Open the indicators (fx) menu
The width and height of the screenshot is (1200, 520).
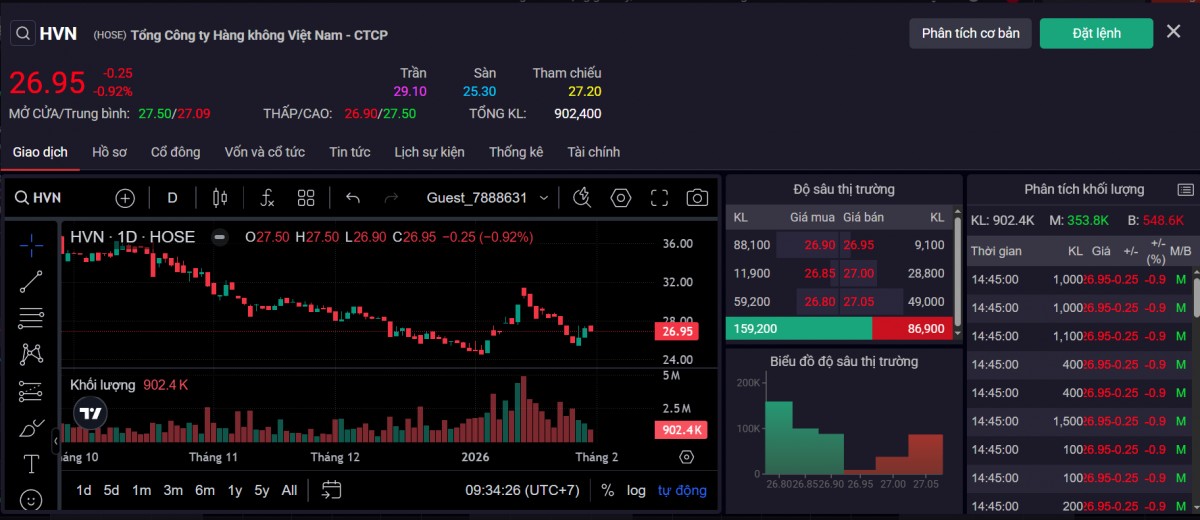point(267,198)
